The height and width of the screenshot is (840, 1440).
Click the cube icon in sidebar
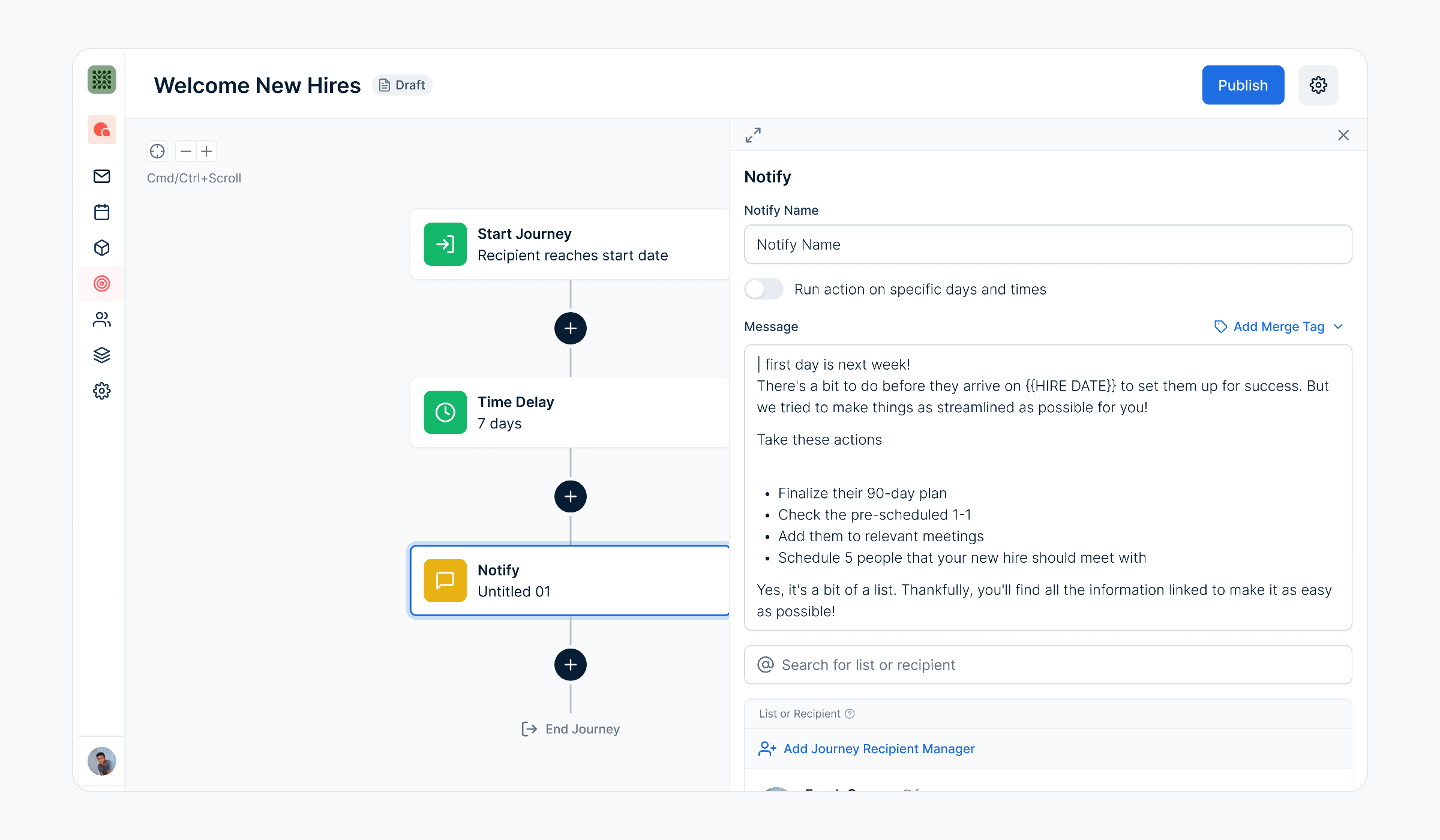pos(101,248)
